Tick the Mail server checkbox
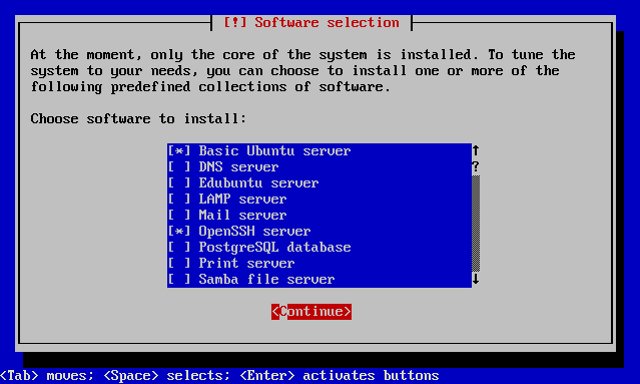Viewport: 640px width, 384px height. pos(179,215)
